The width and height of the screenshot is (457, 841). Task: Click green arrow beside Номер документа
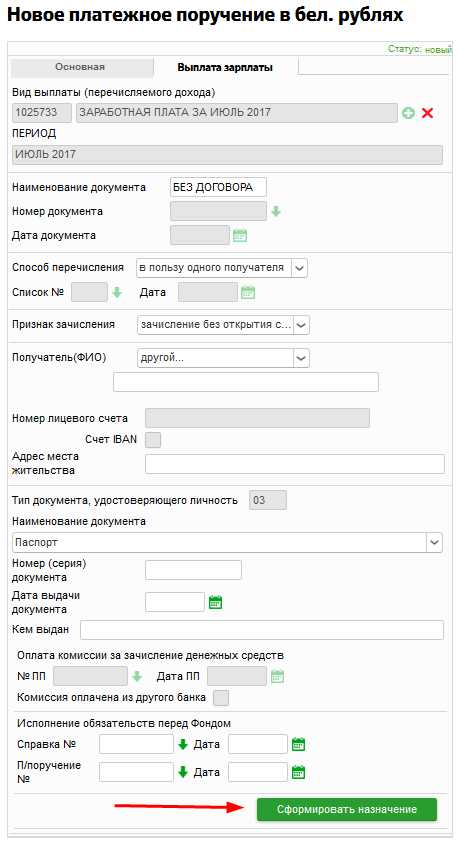click(x=276, y=211)
